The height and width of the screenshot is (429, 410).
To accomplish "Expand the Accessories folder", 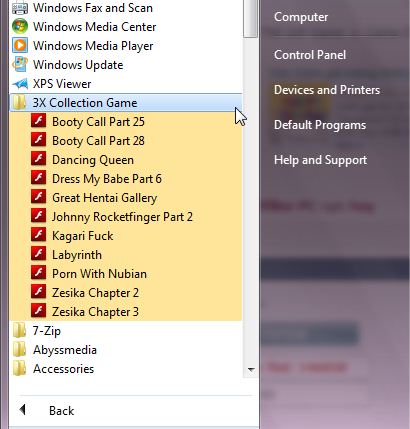I will [x=126, y=369].
